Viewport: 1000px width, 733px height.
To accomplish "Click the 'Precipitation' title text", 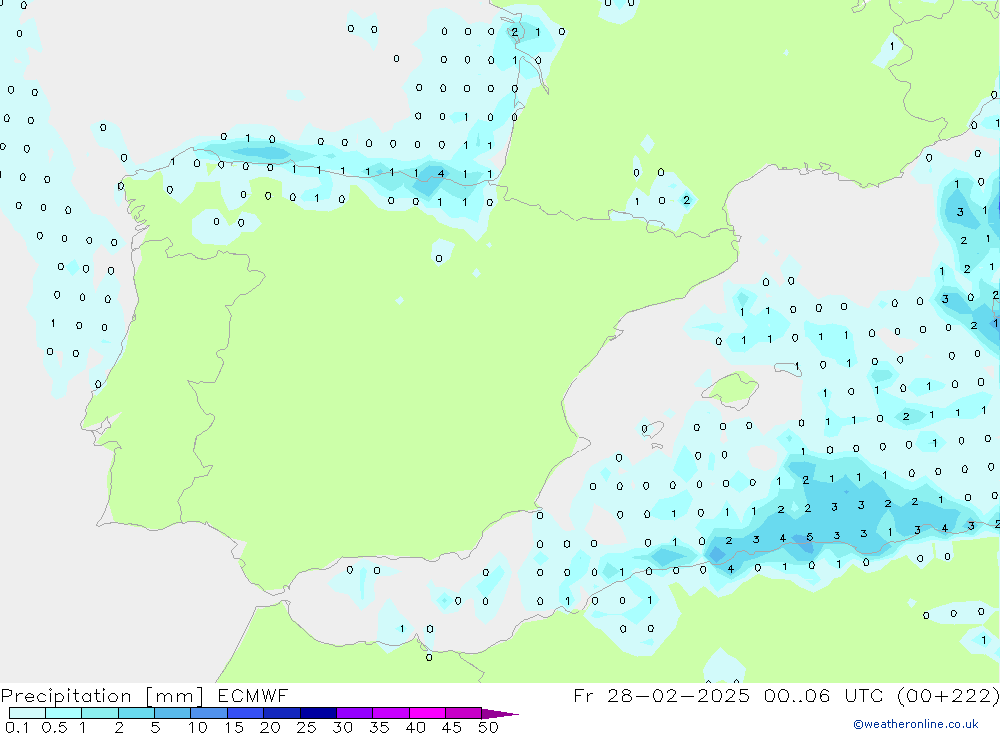I will click(66, 696).
